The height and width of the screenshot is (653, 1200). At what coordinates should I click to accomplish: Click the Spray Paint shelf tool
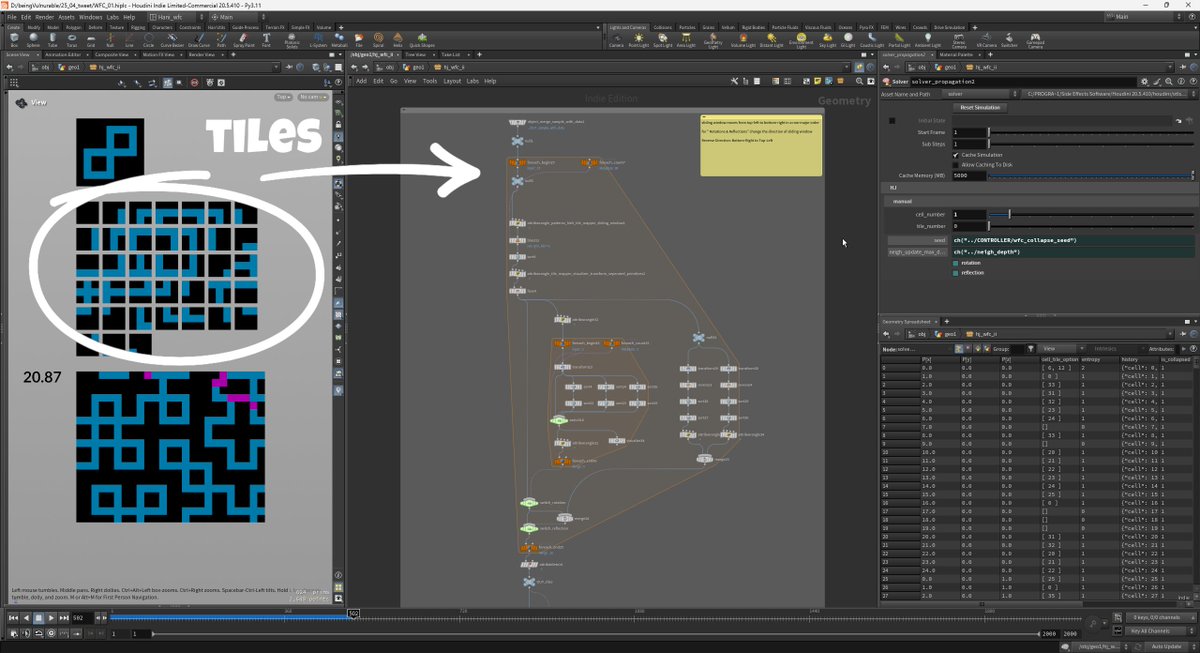pos(243,39)
